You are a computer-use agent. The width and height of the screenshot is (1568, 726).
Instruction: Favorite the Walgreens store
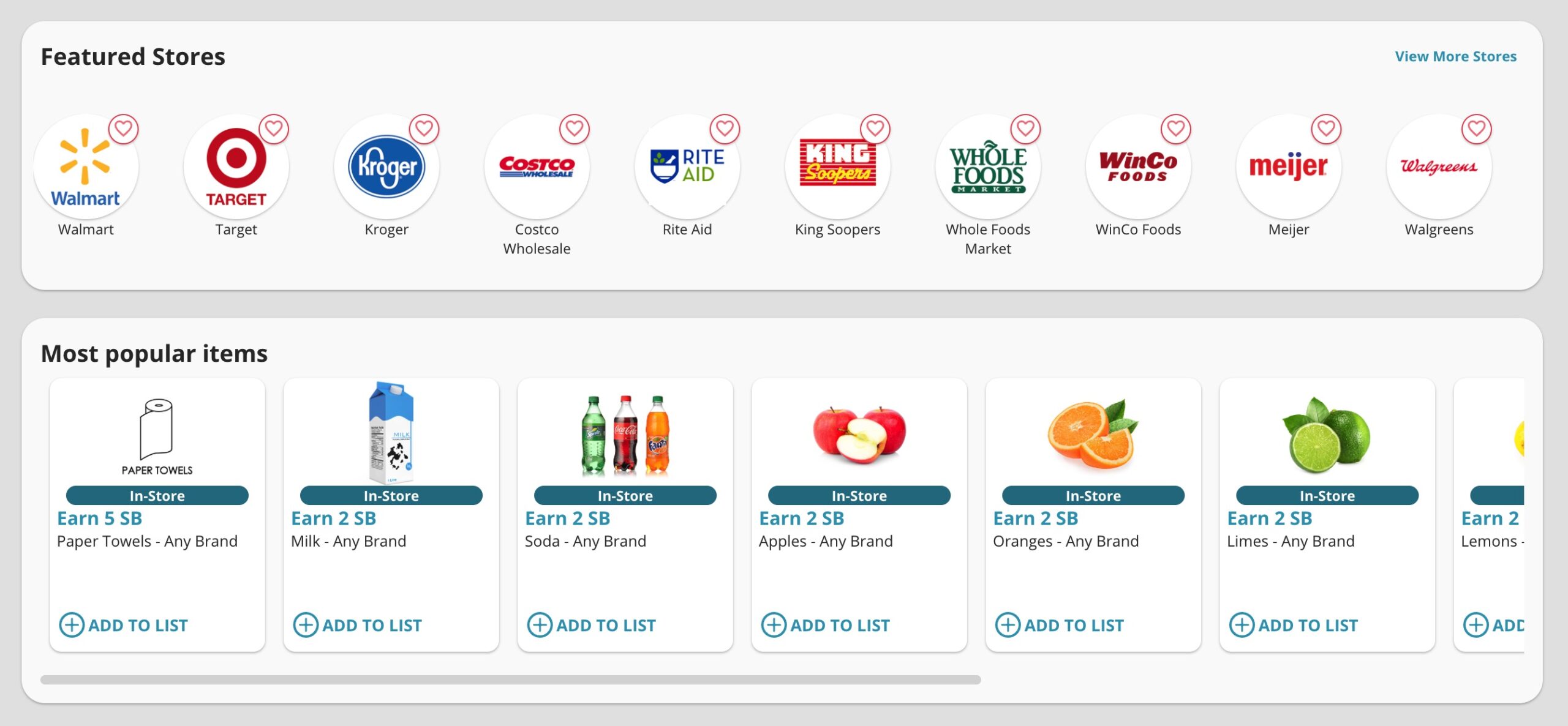tap(1477, 129)
